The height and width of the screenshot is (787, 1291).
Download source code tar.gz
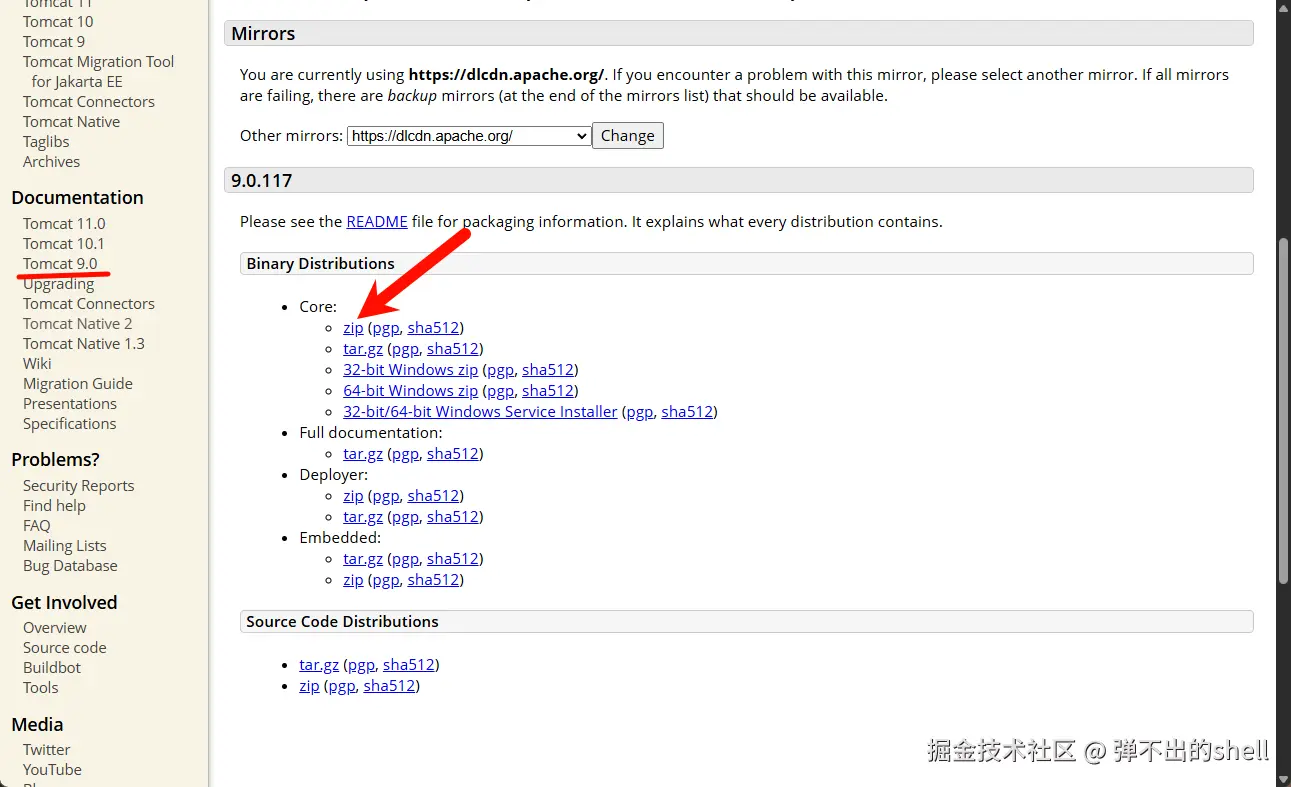319,665
